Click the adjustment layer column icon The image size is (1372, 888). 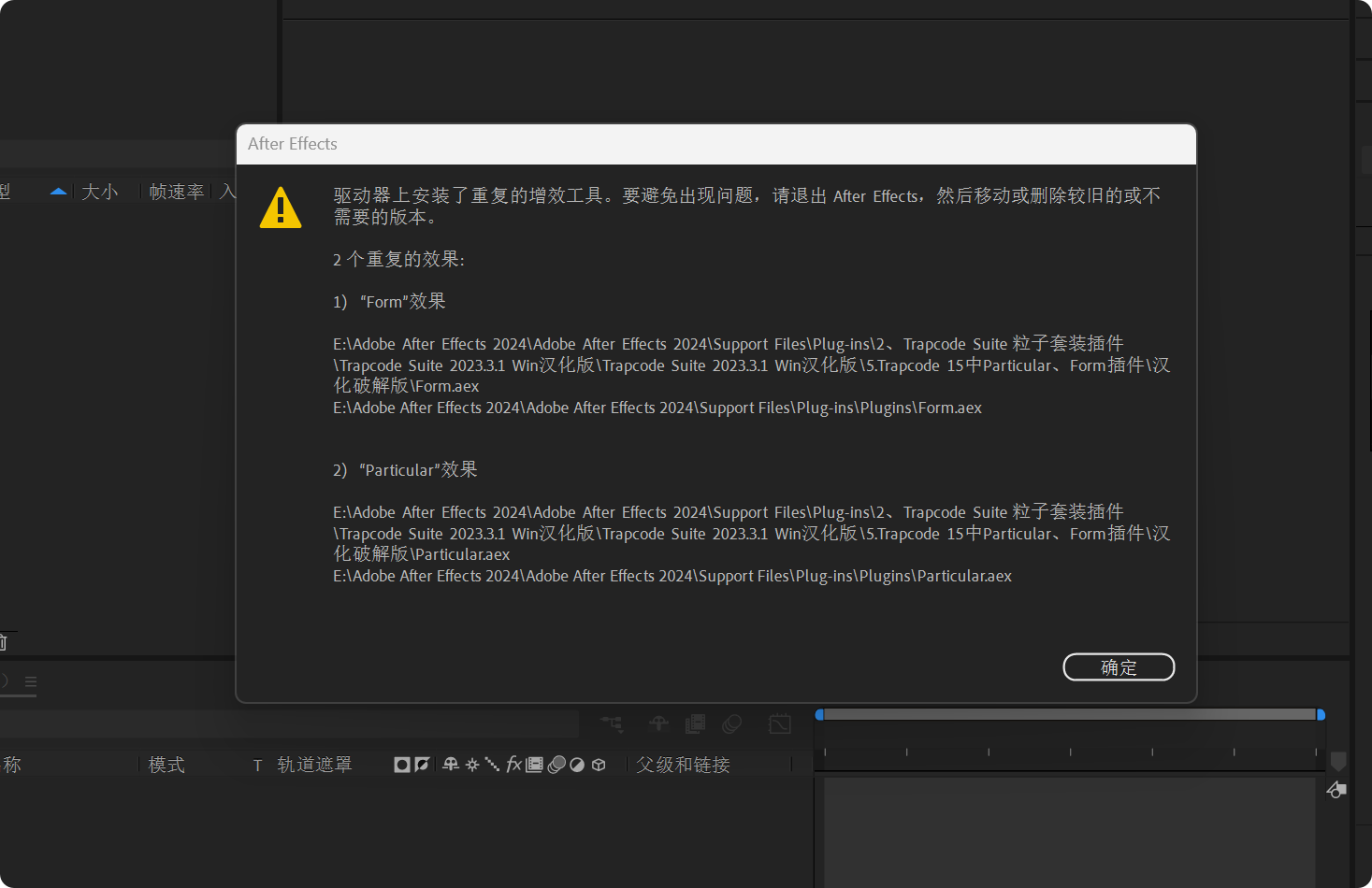pyautogui.click(x=577, y=765)
